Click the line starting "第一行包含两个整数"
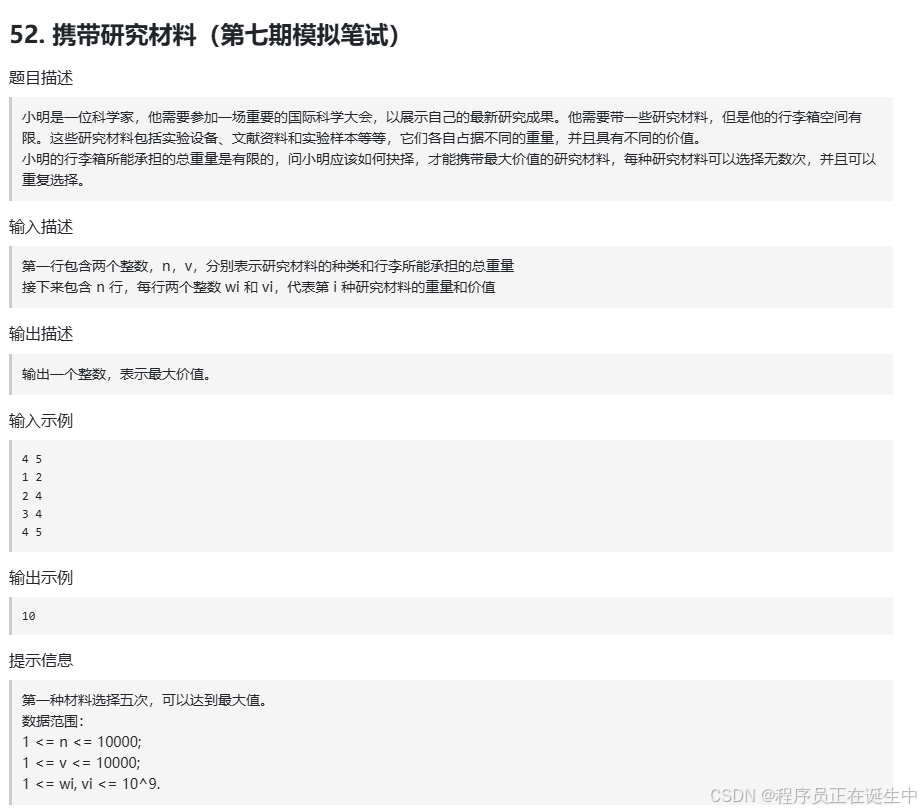 tap(268, 266)
